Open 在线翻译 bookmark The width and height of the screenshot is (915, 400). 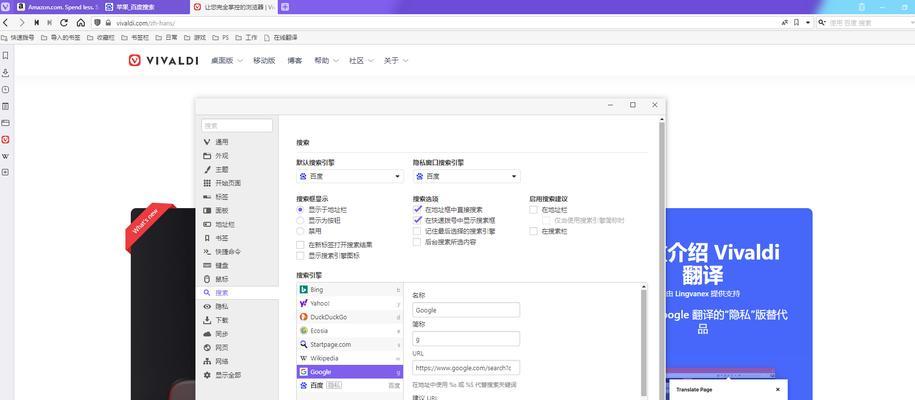[x=281, y=37]
